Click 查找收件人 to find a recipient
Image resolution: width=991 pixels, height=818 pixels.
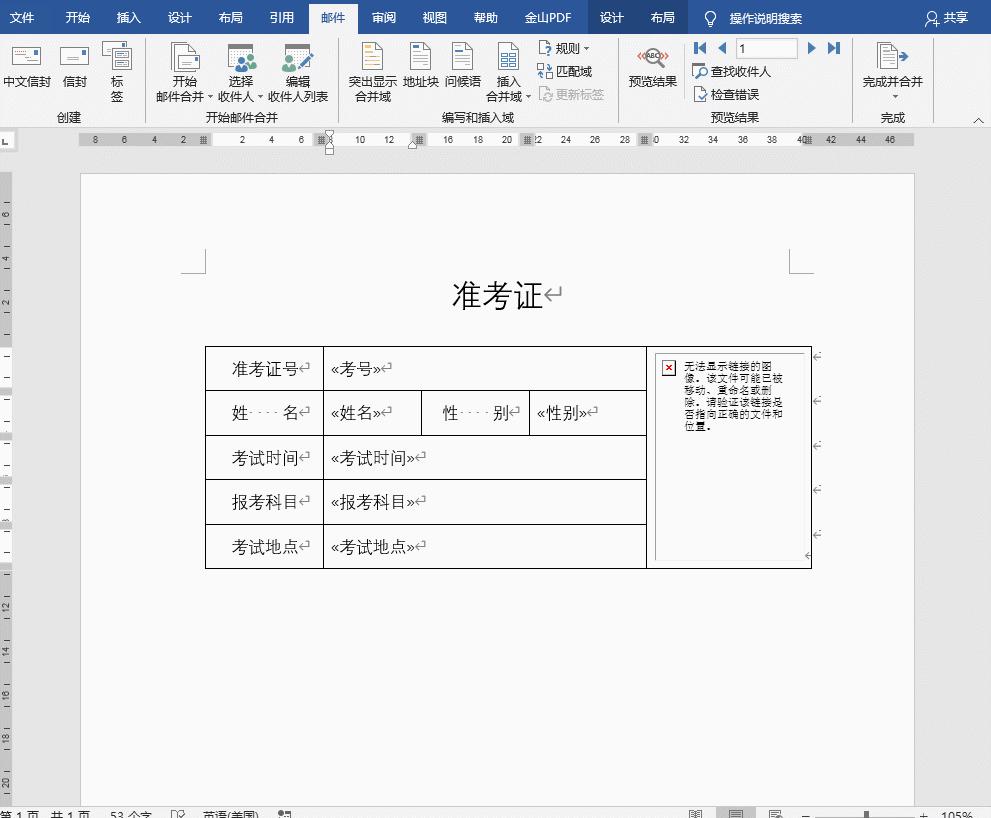[732, 71]
